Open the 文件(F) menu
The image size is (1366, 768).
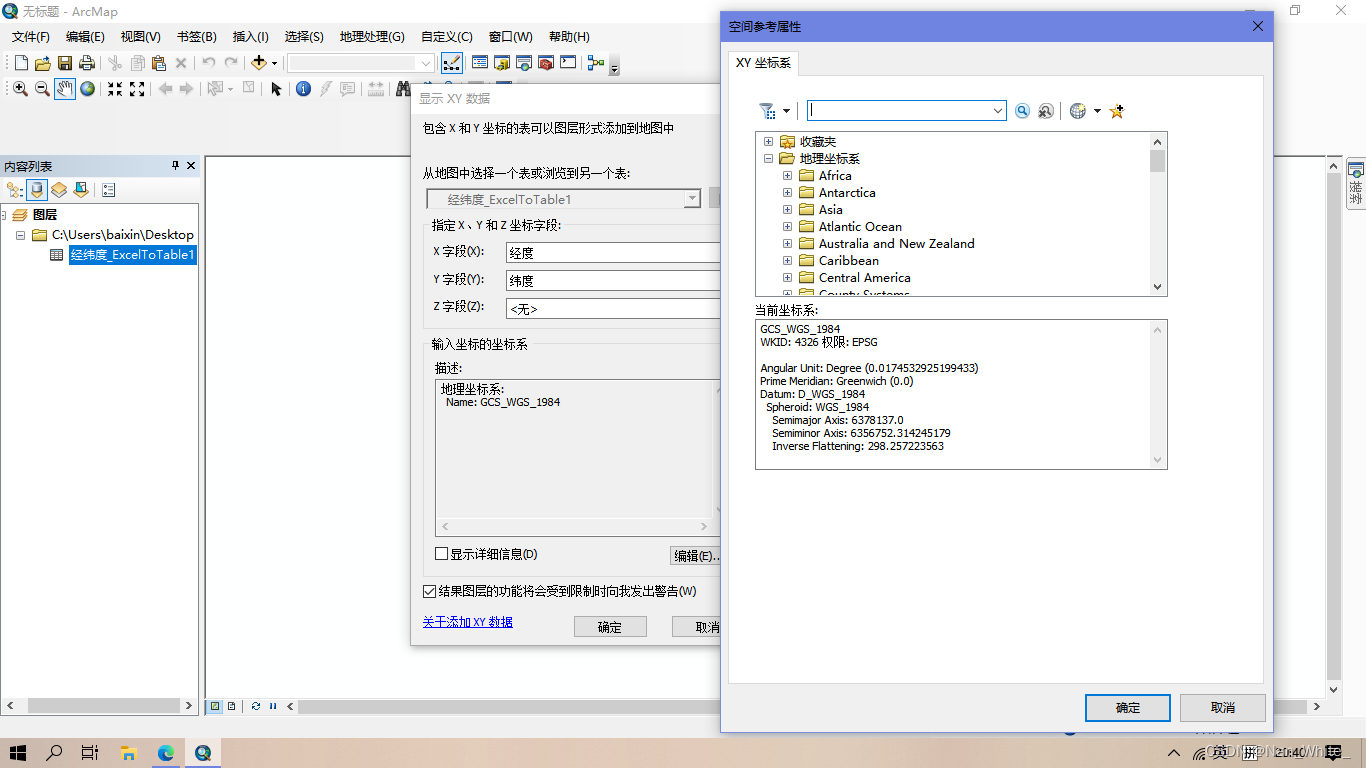(31, 37)
